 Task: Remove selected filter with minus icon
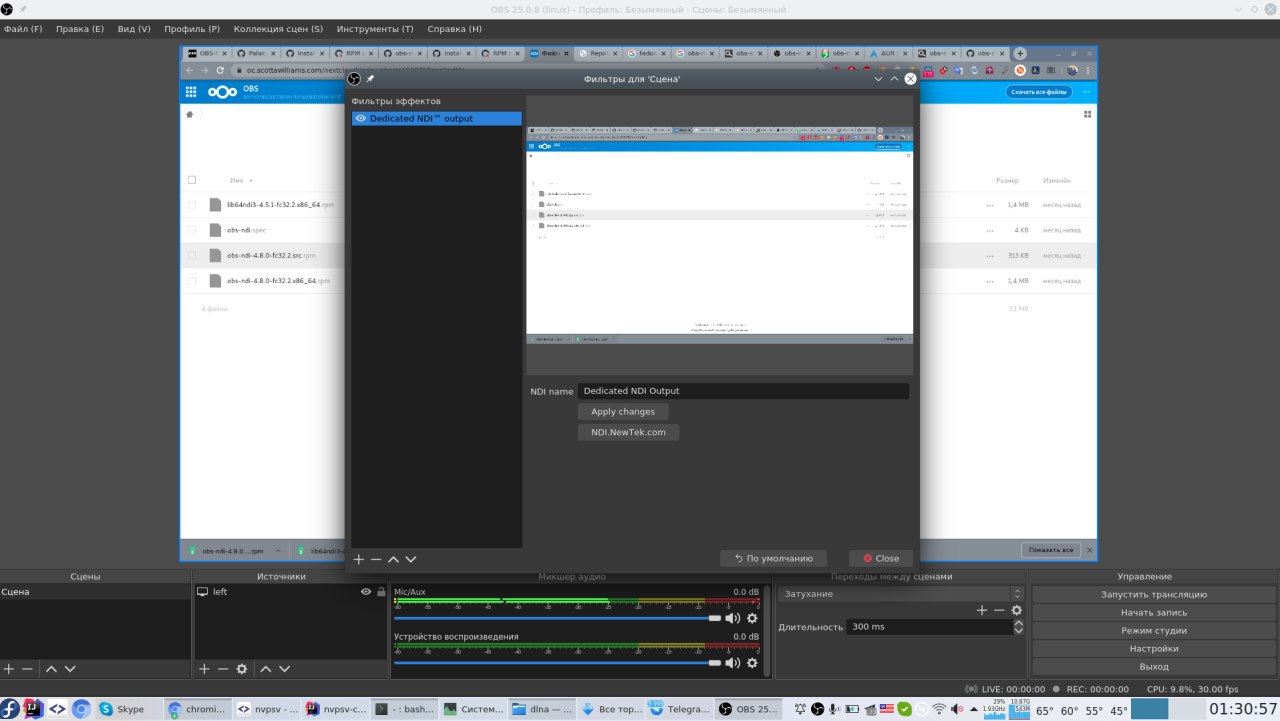click(x=376, y=559)
